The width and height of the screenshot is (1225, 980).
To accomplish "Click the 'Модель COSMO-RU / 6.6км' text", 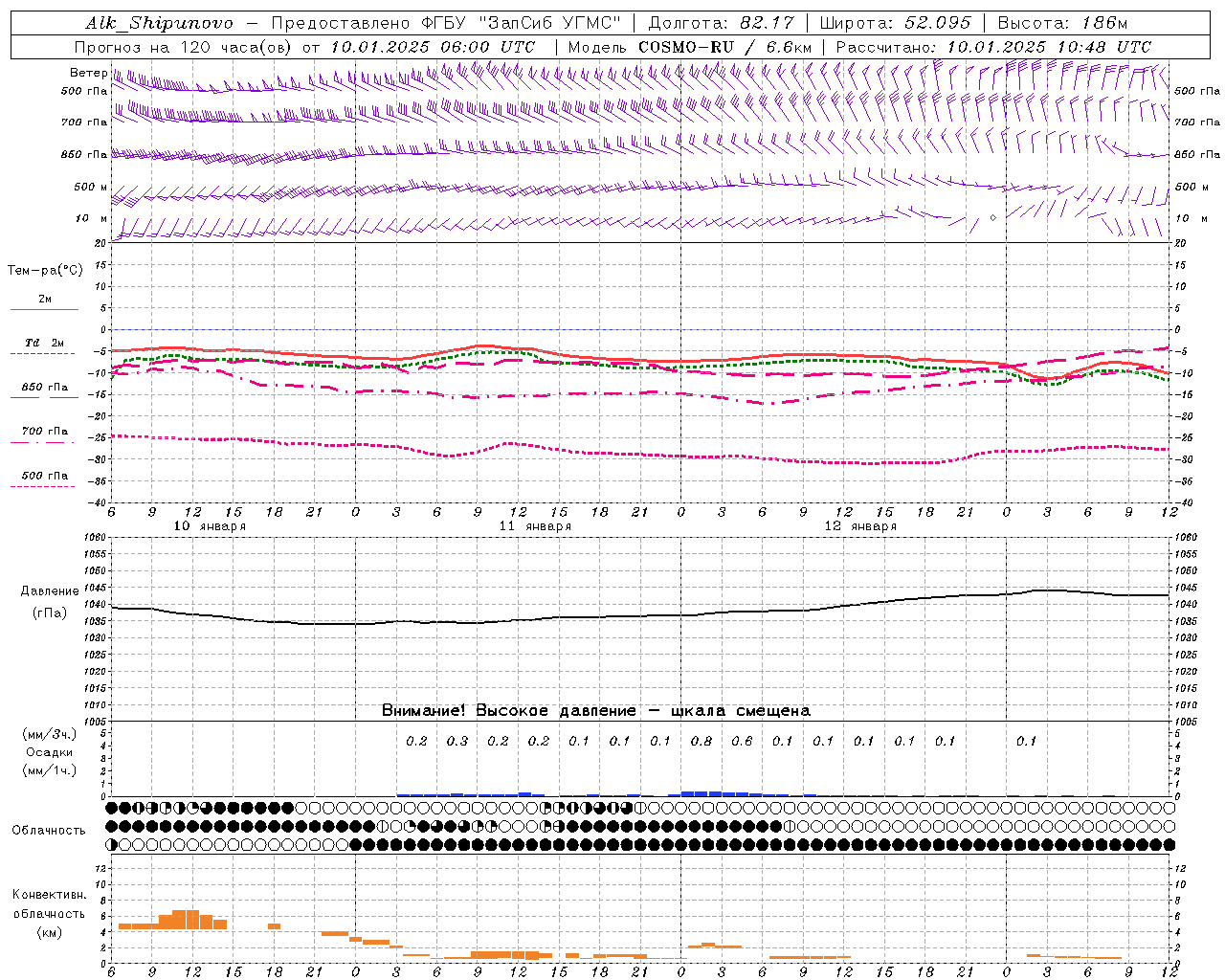I will pos(689,47).
